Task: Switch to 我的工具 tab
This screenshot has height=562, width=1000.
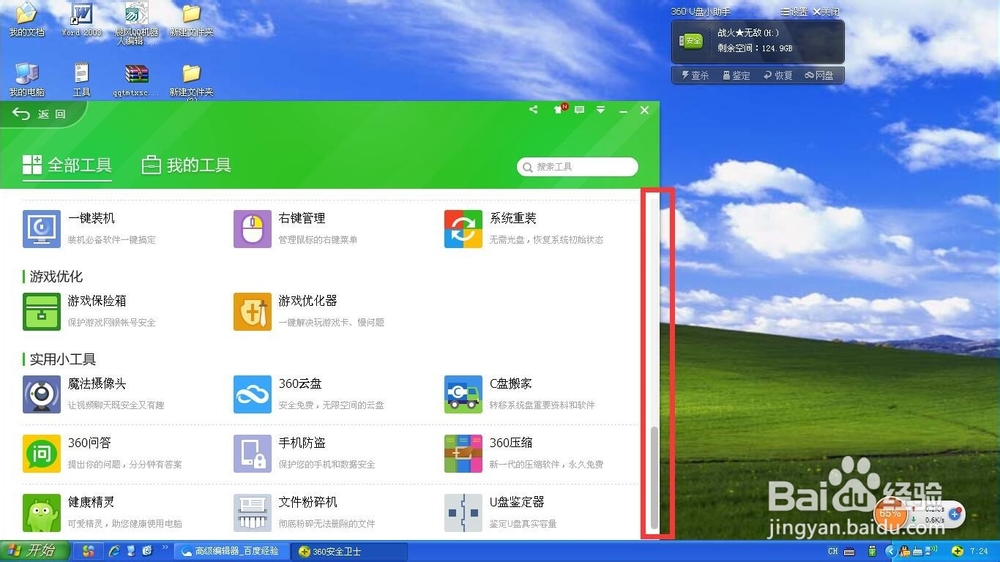Action: (x=186, y=165)
